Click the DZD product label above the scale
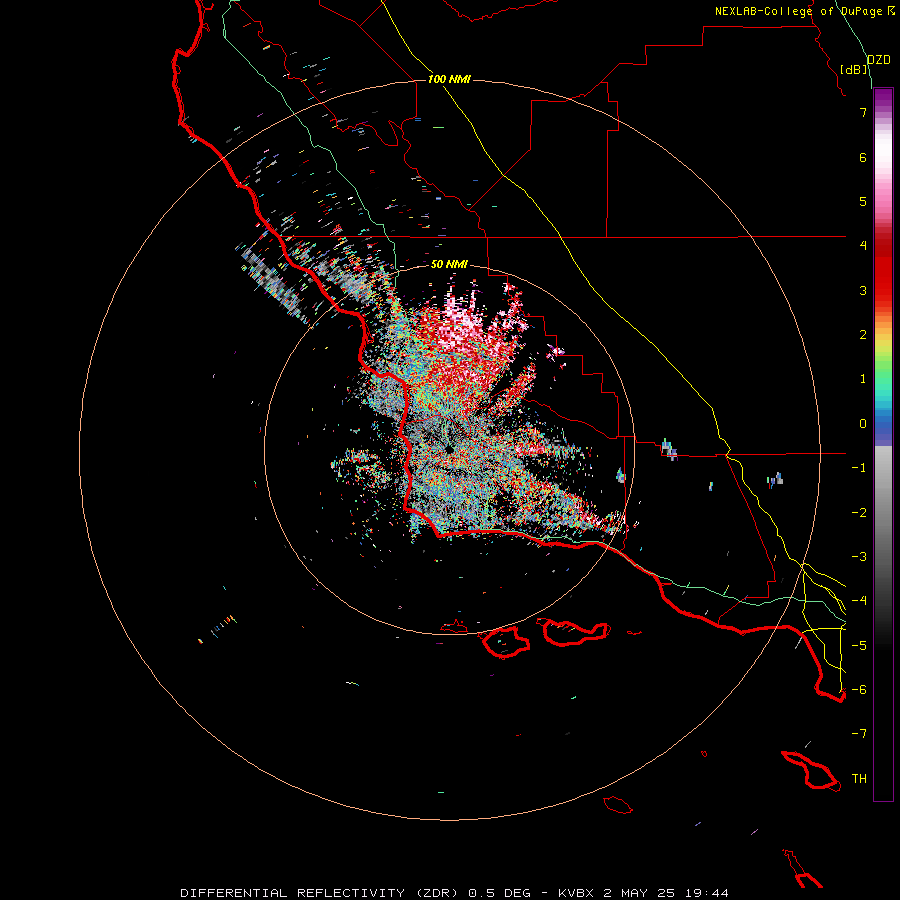Screen dimensions: 900x900 pyautogui.click(x=879, y=60)
